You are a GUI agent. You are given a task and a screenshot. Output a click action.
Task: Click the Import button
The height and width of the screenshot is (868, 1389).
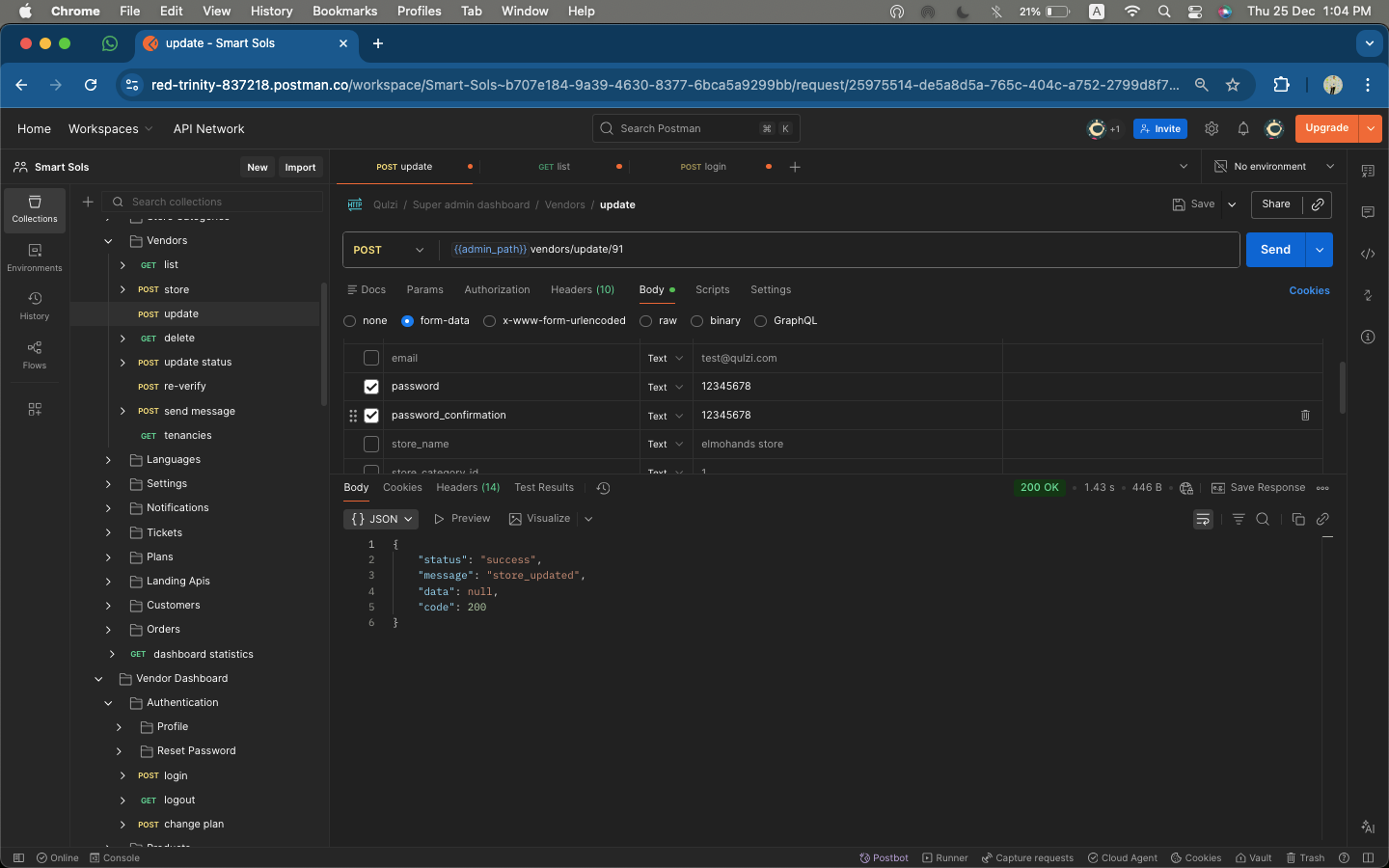(300, 168)
